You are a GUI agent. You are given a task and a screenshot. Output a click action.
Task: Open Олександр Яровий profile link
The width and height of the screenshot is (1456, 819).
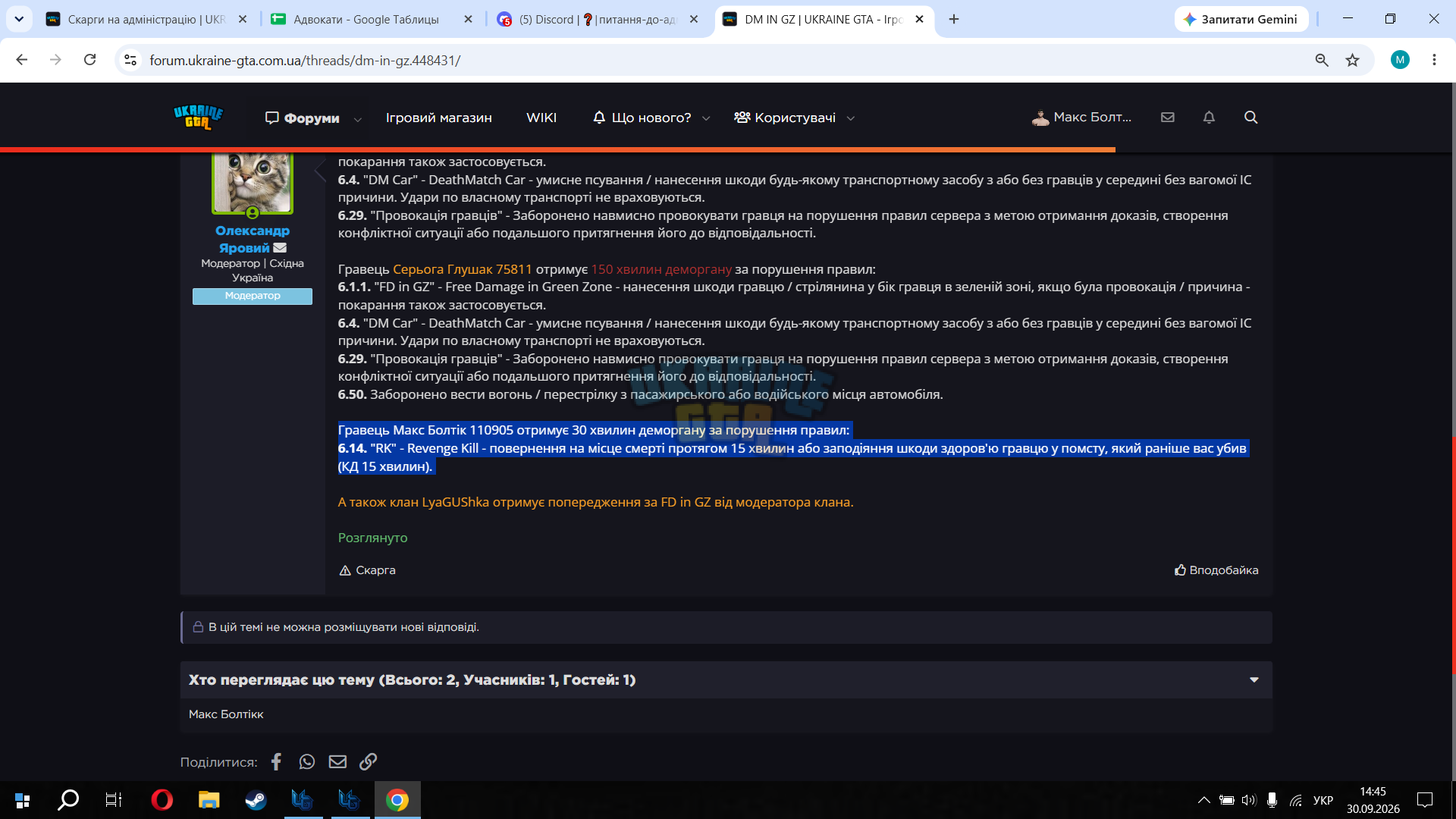click(x=252, y=239)
